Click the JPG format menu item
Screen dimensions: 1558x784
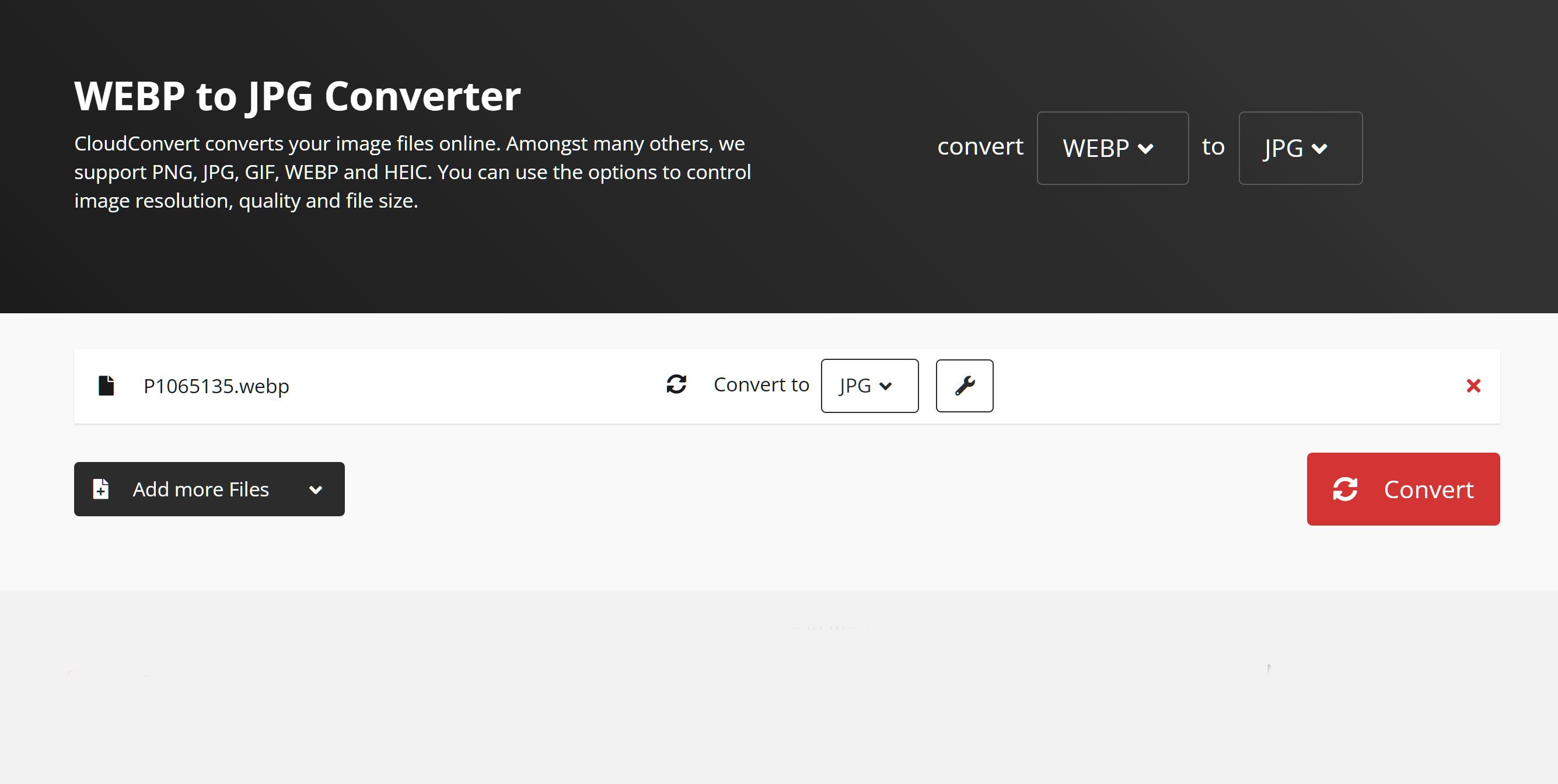coord(864,384)
